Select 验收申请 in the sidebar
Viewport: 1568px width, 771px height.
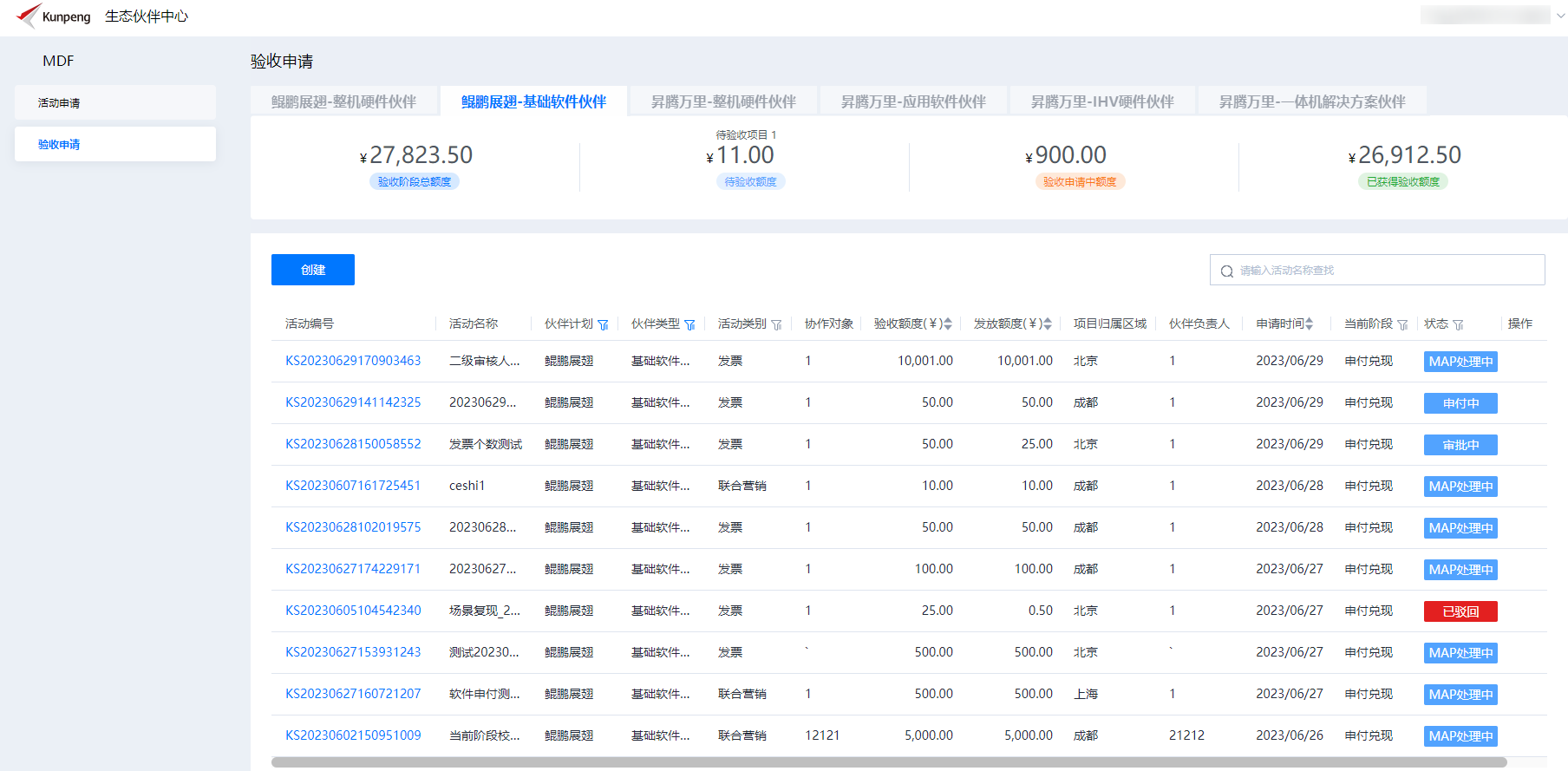(x=115, y=144)
